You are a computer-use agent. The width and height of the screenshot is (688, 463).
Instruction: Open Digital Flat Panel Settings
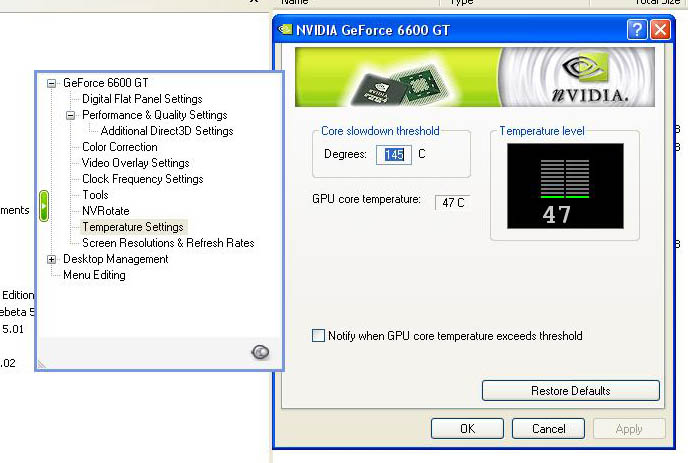click(142, 99)
